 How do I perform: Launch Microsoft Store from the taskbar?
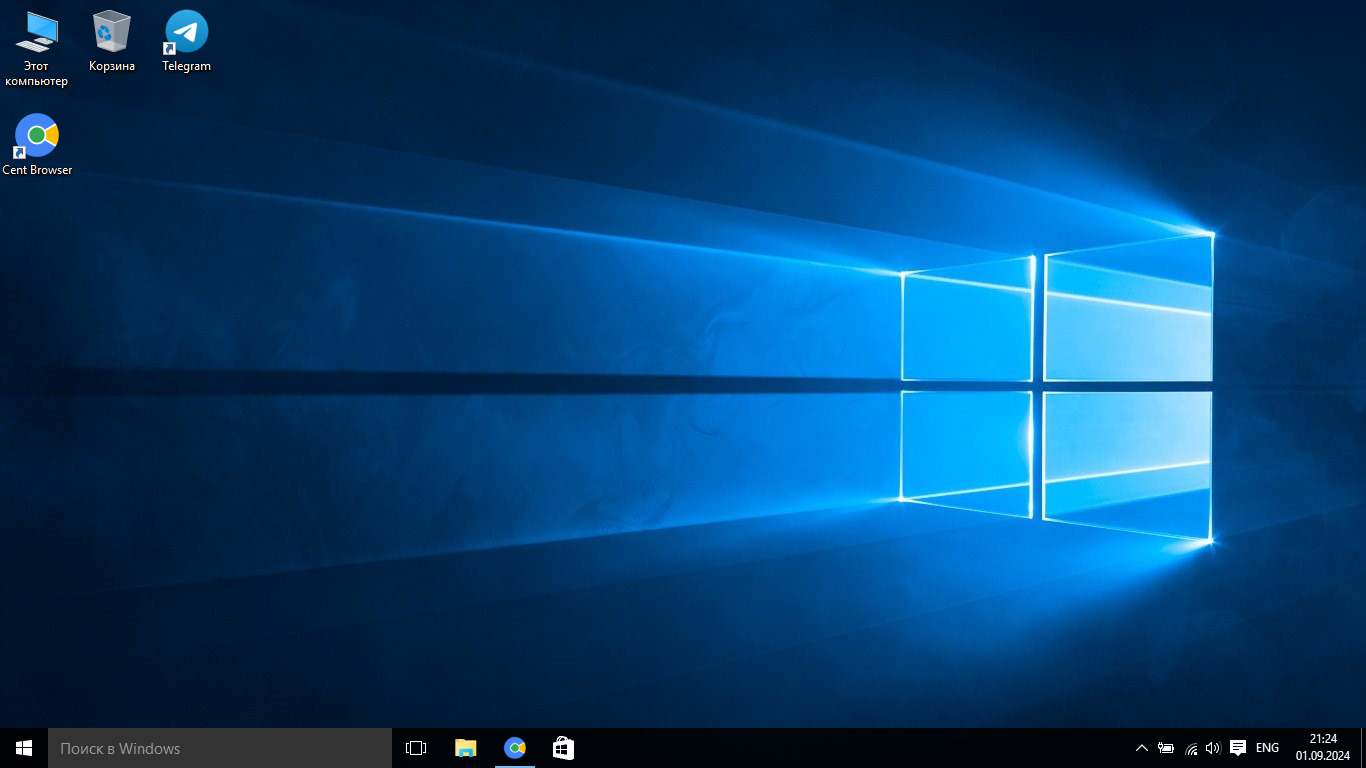click(x=563, y=748)
